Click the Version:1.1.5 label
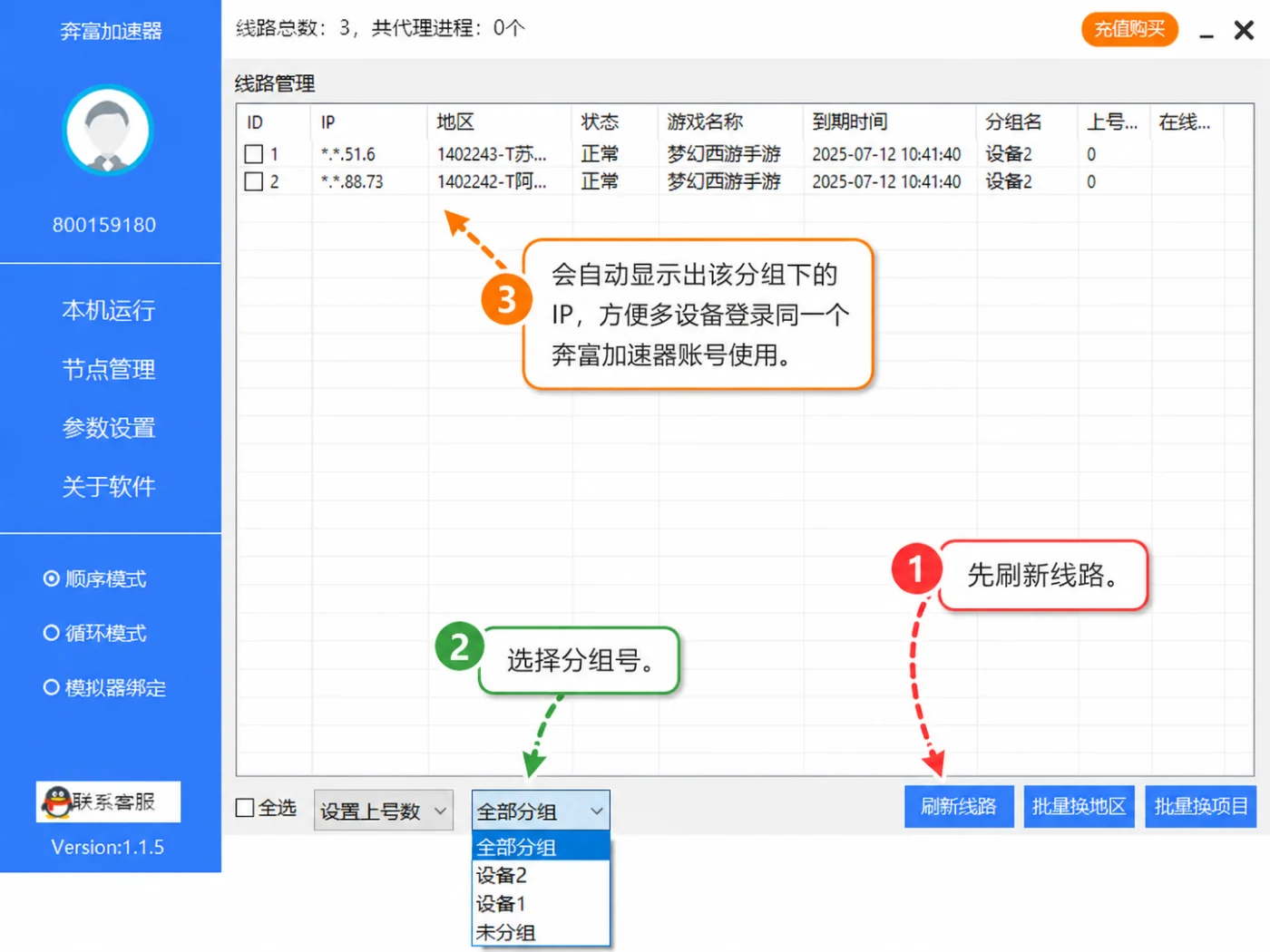 [x=108, y=848]
